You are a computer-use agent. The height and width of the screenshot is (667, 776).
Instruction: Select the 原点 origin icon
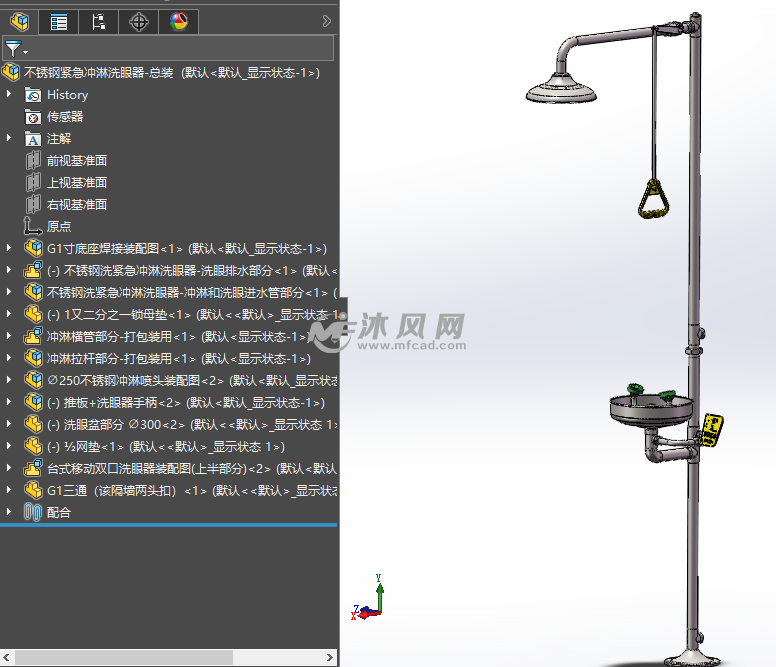[x=33, y=226]
